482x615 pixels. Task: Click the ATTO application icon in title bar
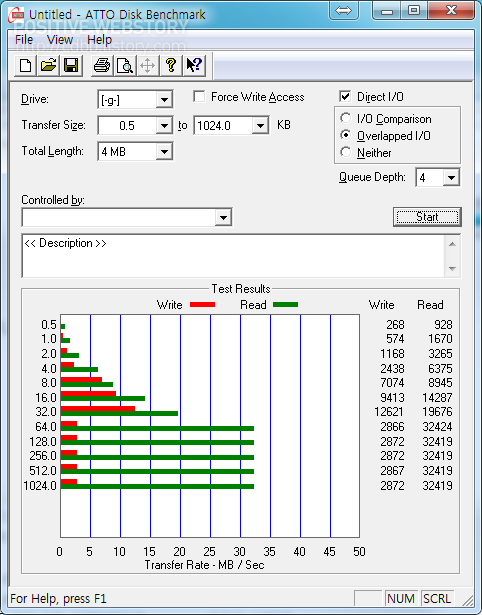tap(16, 15)
